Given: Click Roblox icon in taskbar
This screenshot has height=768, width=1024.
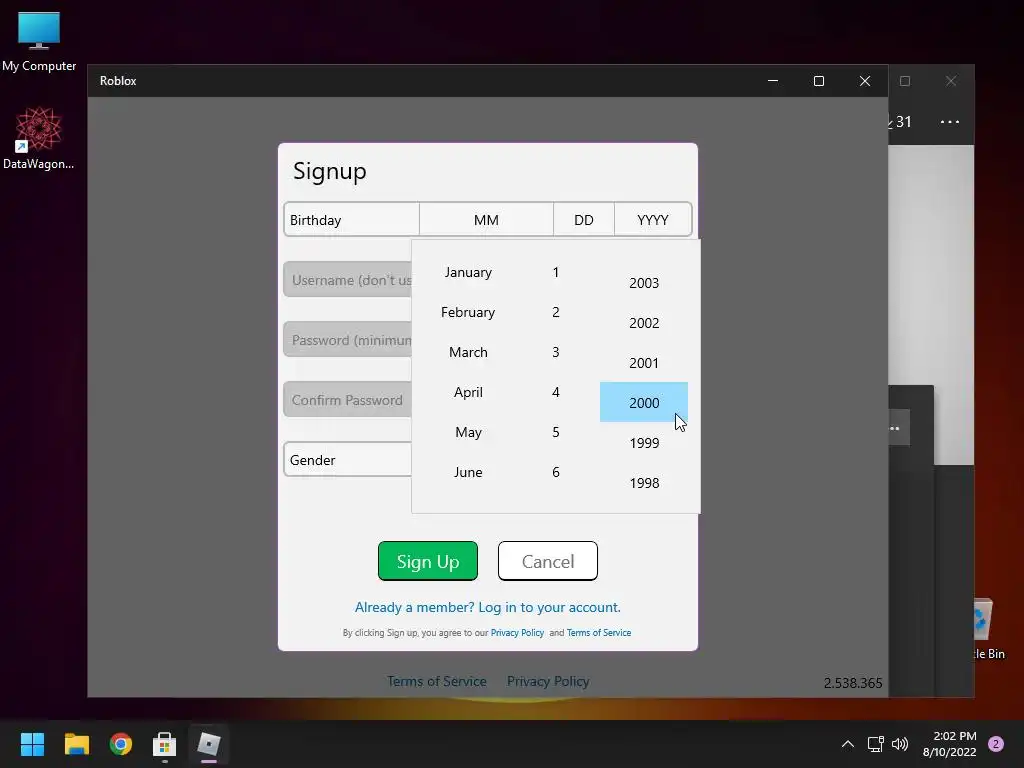Looking at the screenshot, I should 208,744.
